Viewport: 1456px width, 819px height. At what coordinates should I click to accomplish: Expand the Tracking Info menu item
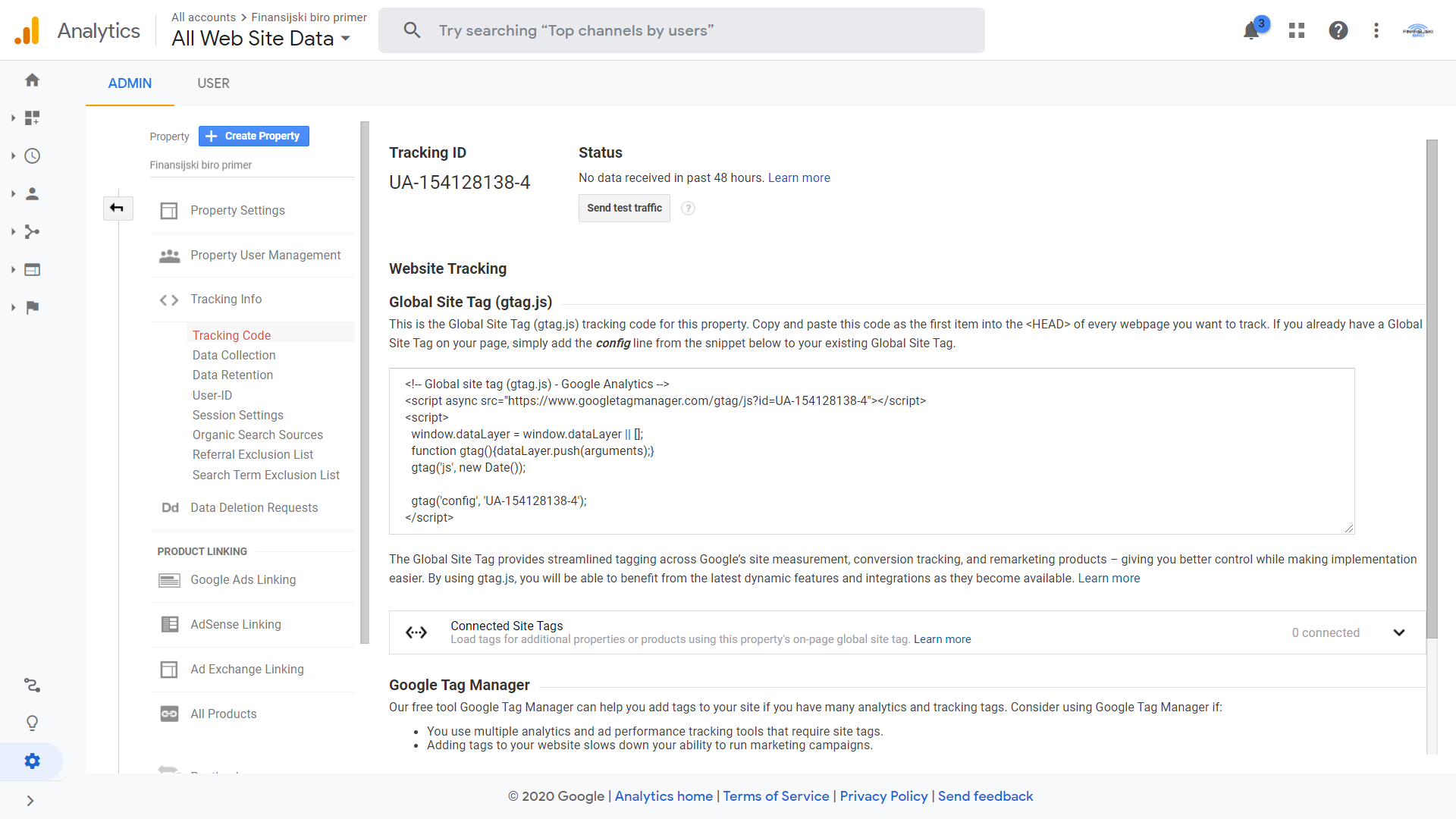[227, 299]
